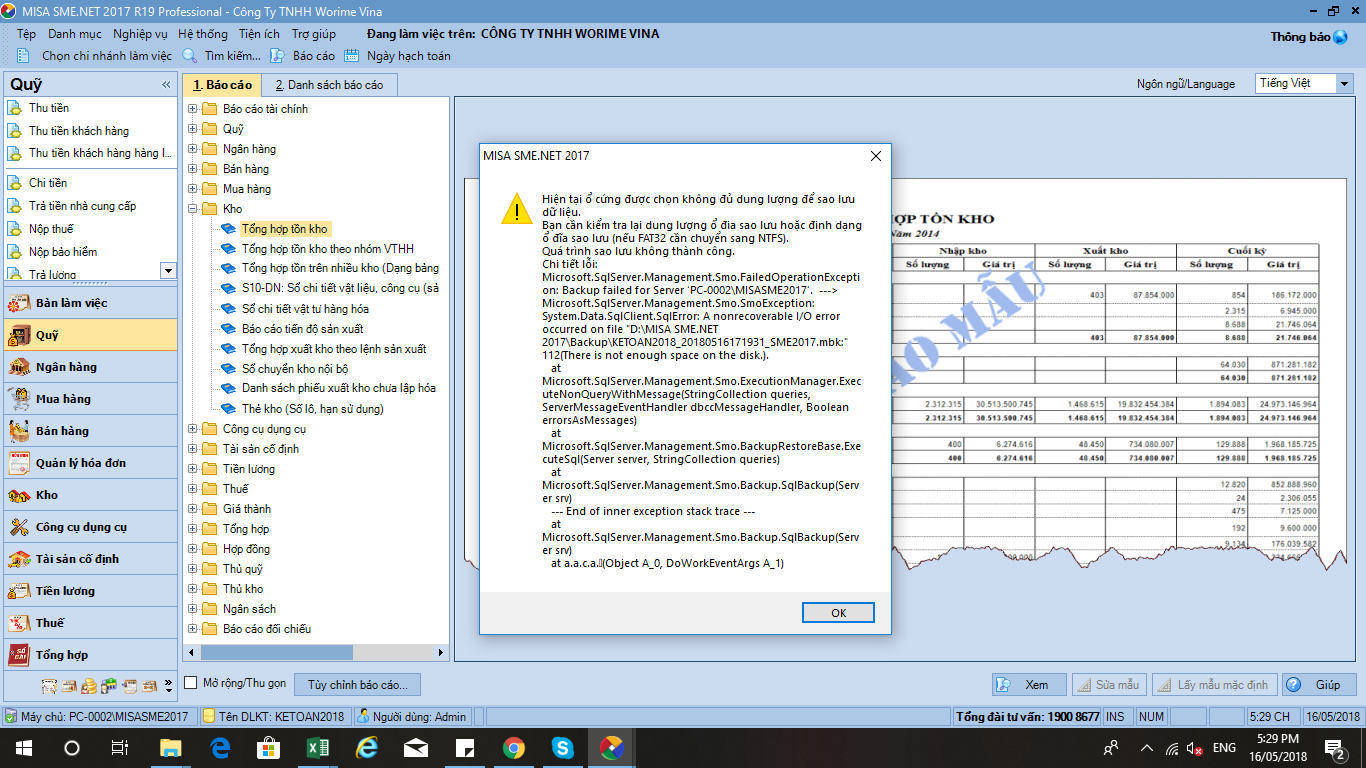
Task: Select the Ngân hàng module icon
Action: point(19,367)
